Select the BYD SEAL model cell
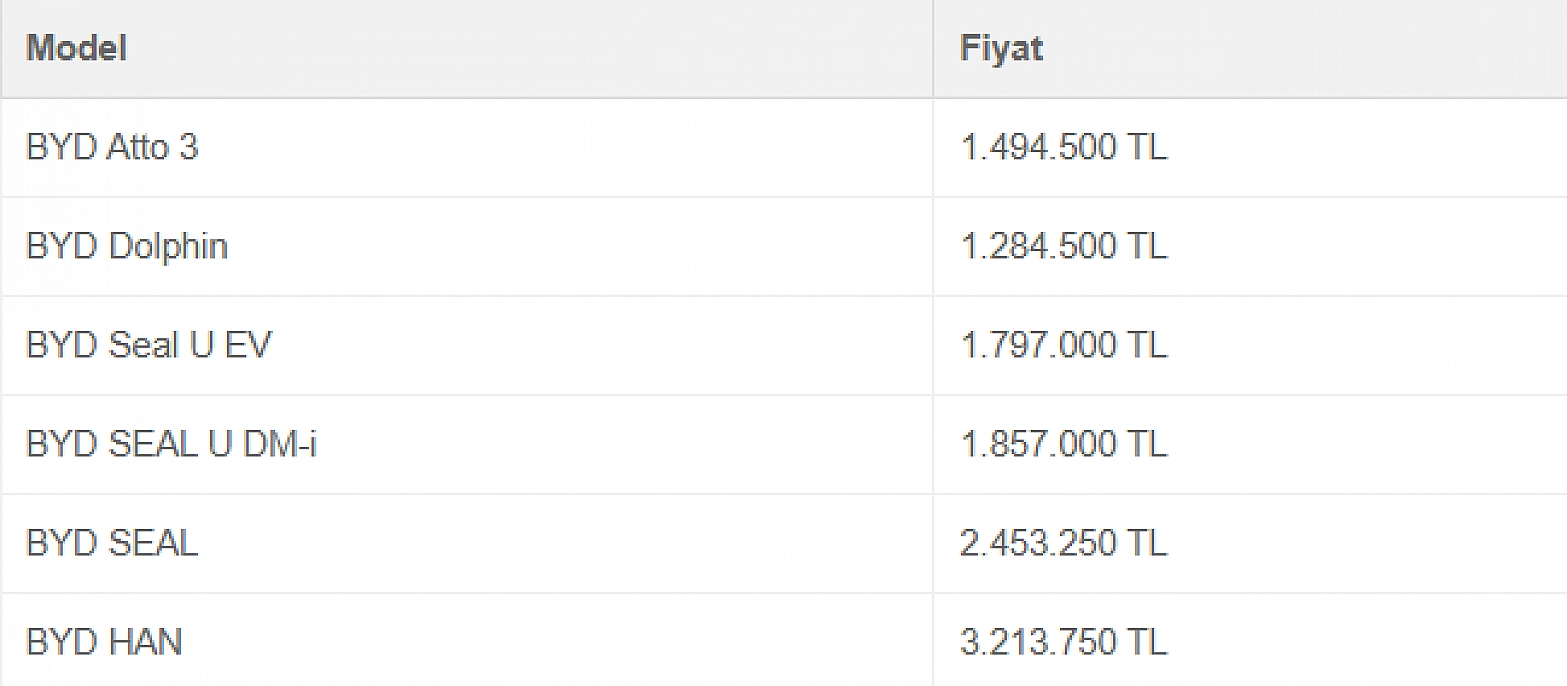 pos(466,544)
